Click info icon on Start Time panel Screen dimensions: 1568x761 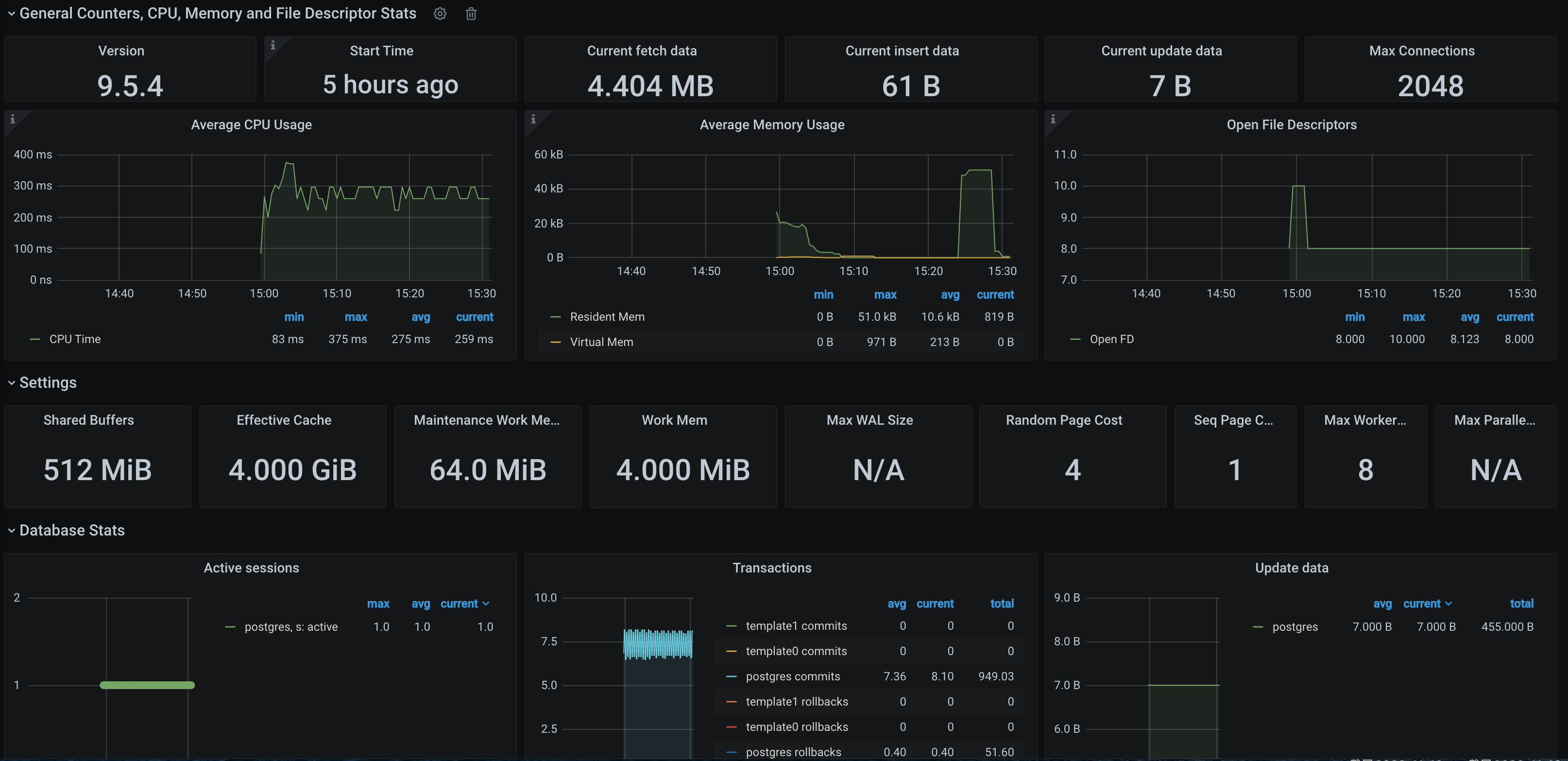click(273, 45)
